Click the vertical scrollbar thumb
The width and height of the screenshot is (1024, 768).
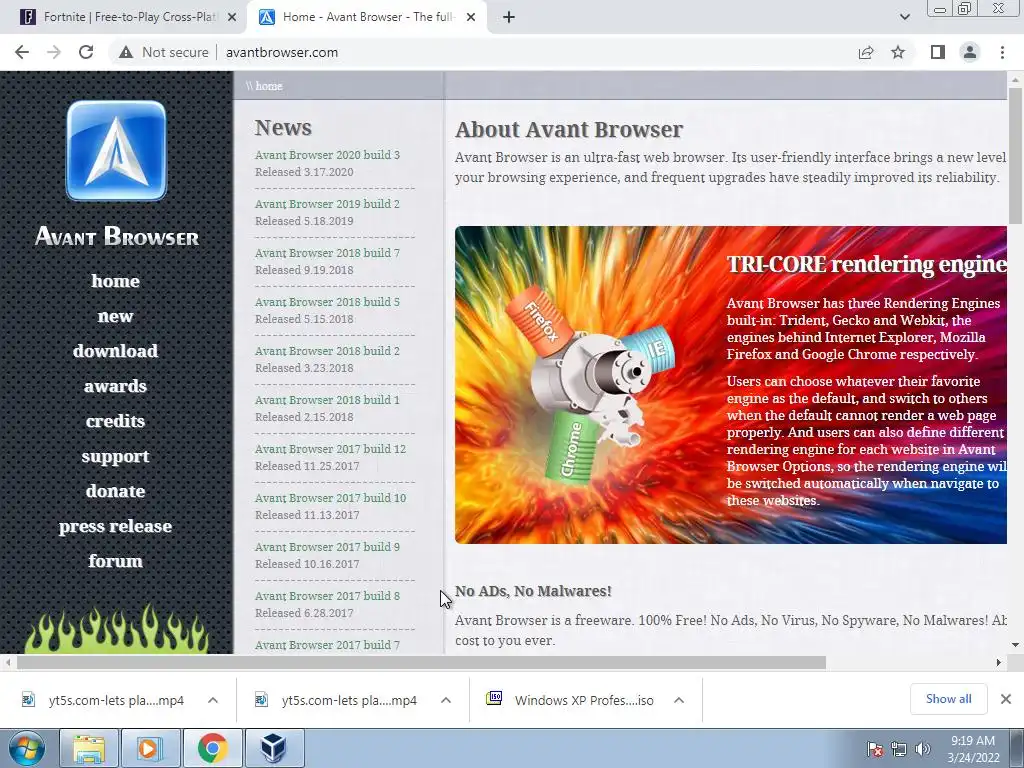pyautogui.click(x=1016, y=155)
